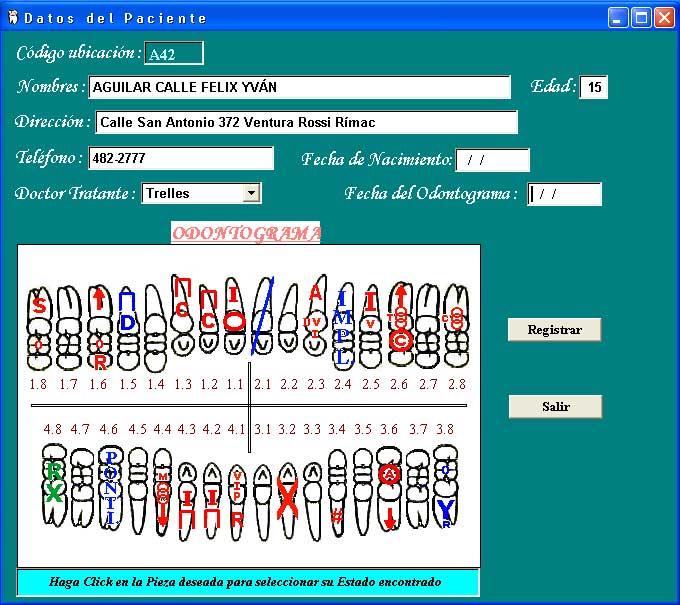Viewport: 680px width, 605px height.
Task: Select tooth 3.2 with red X
Action: coord(287,490)
